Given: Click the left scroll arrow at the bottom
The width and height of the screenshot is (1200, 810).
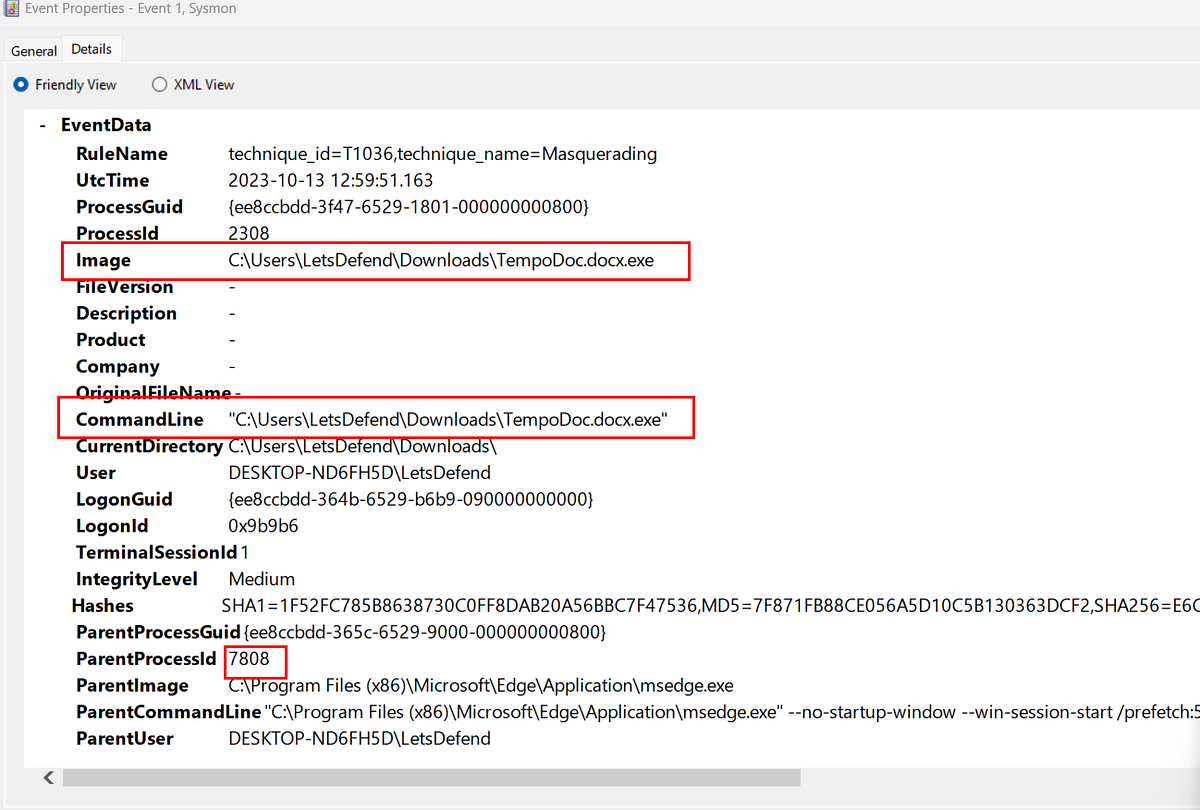Looking at the screenshot, I should [x=48, y=777].
